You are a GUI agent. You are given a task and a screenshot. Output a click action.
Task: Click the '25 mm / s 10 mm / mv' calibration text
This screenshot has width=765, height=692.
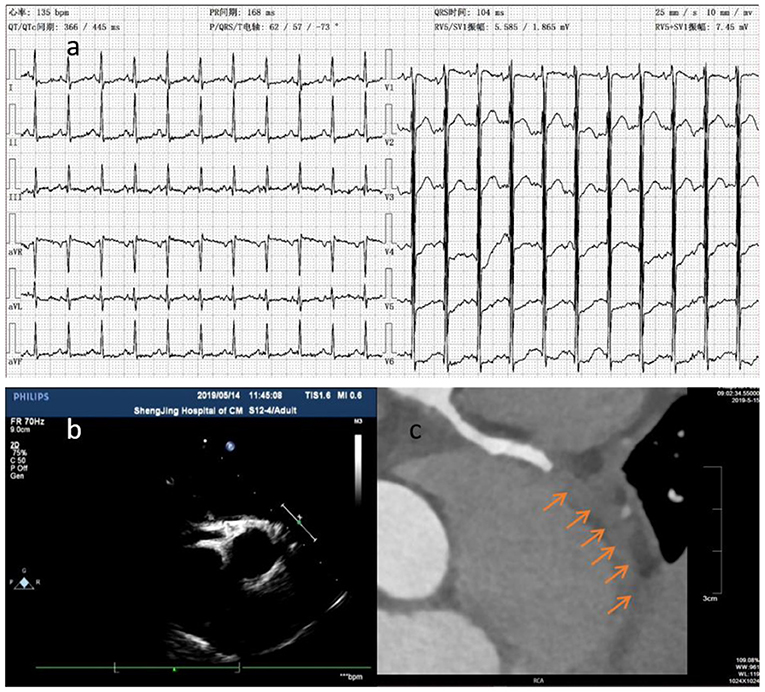(x=704, y=13)
